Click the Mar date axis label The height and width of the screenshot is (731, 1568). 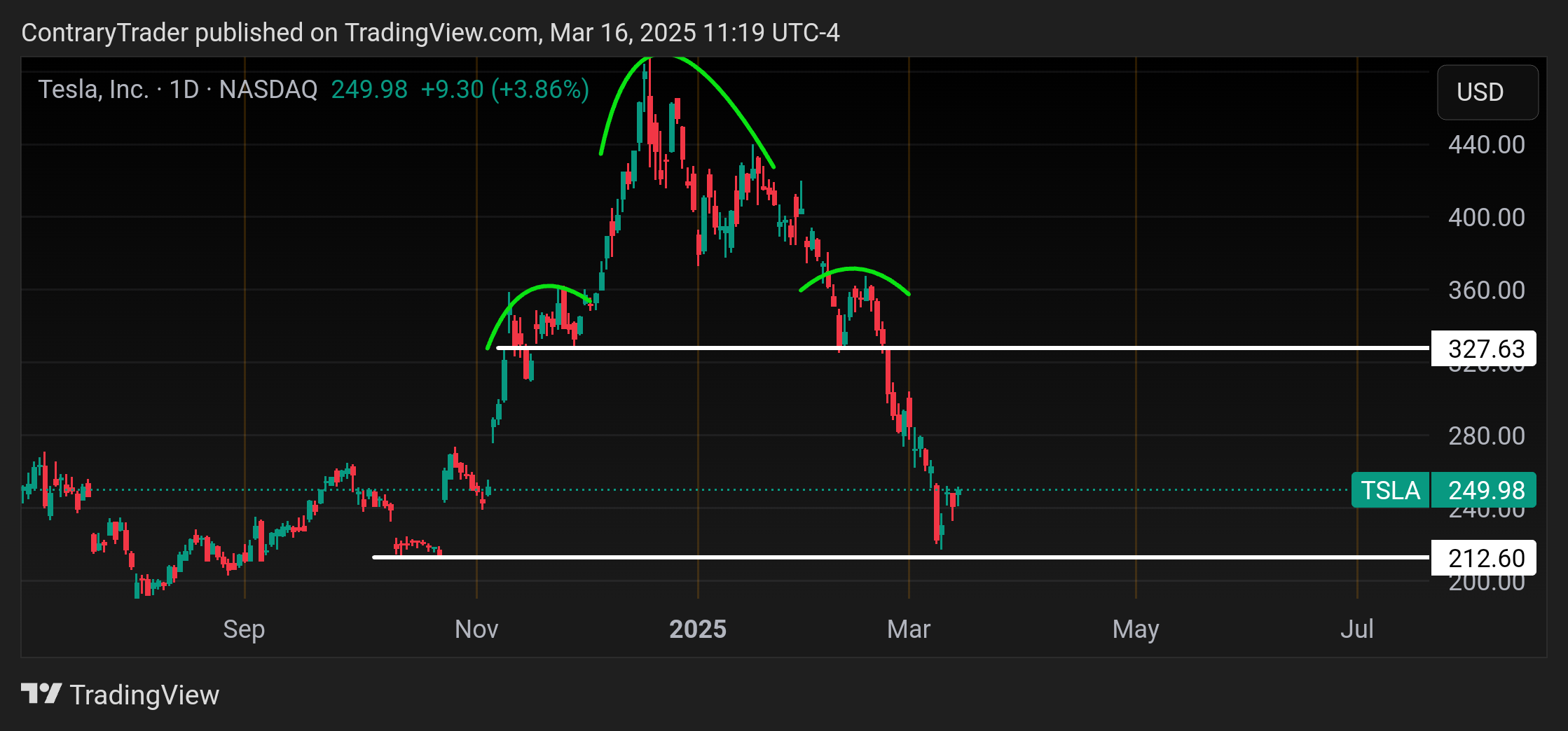(909, 629)
